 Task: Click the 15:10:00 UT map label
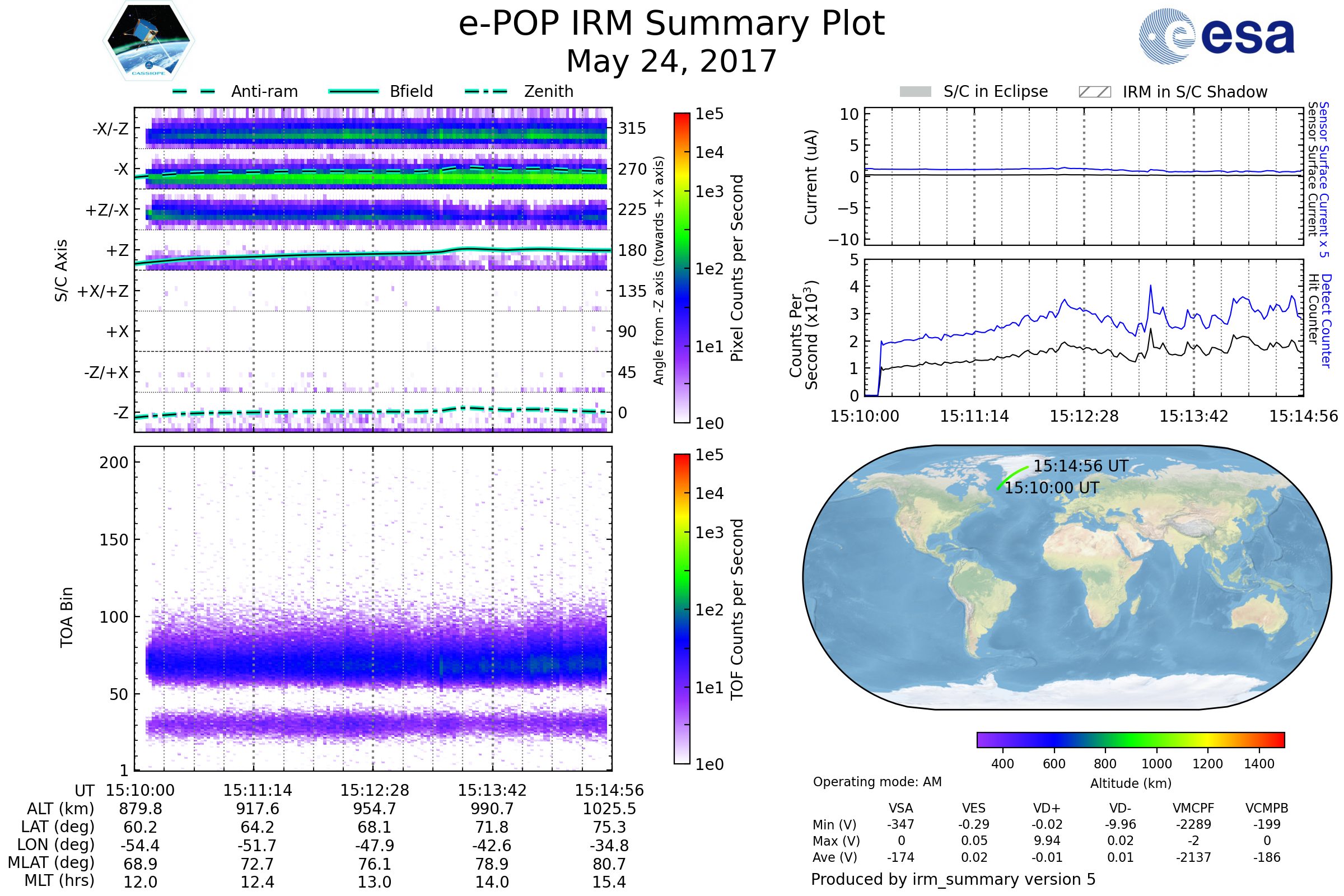1052,488
